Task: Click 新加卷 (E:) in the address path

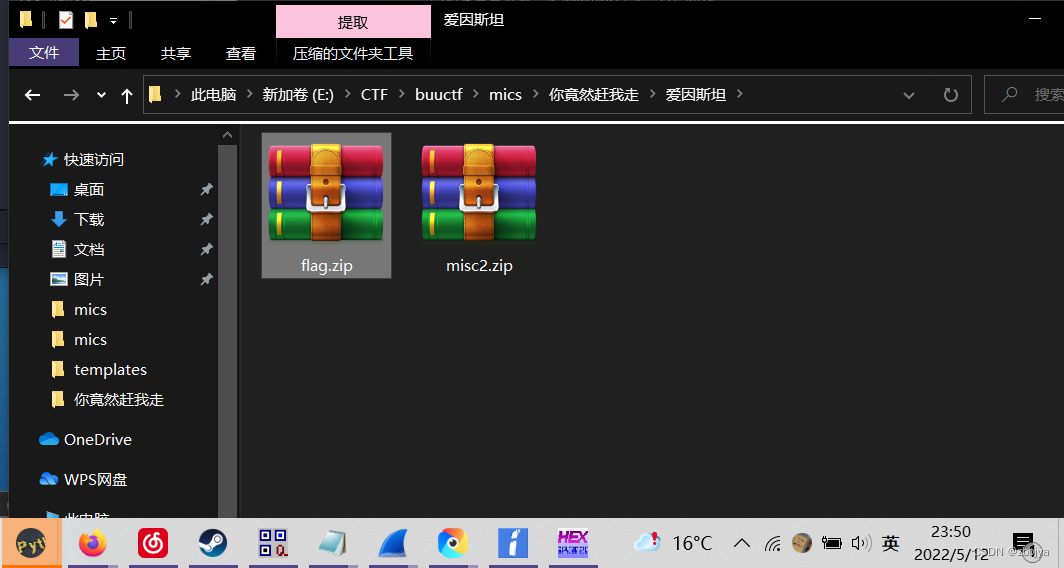Action: point(298,94)
